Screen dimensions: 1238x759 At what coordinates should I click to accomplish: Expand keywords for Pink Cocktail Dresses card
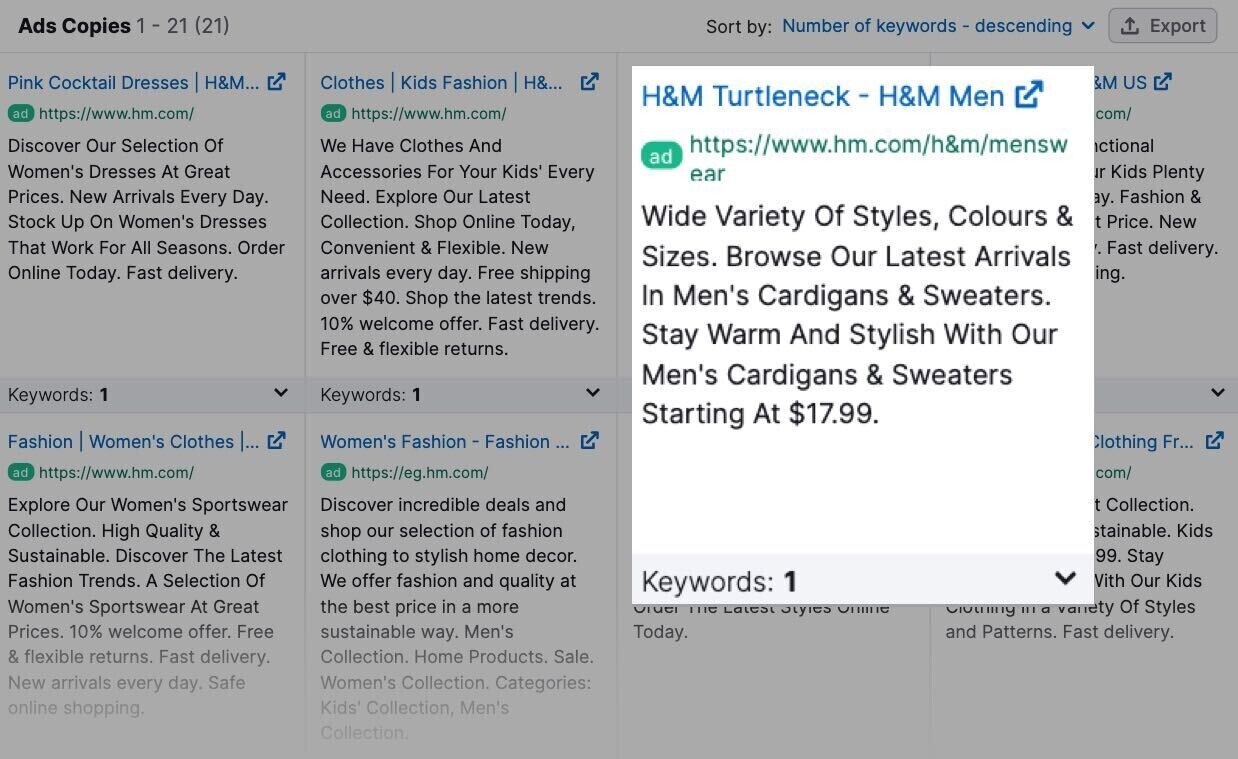[281, 394]
